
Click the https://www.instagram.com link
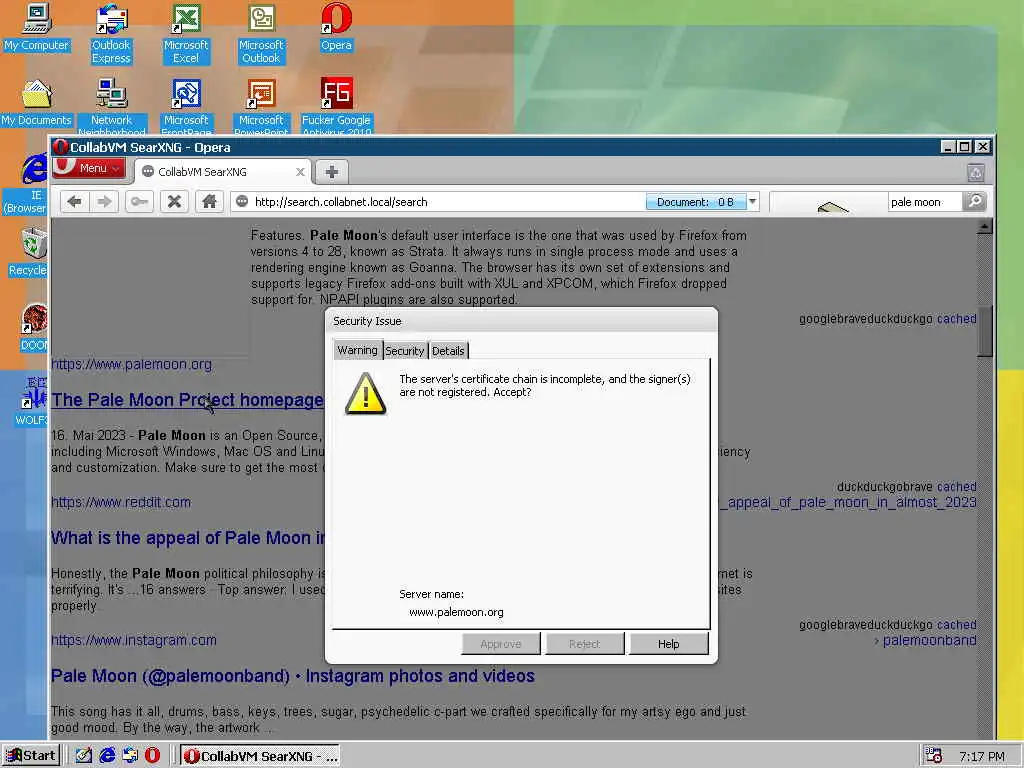(x=134, y=640)
